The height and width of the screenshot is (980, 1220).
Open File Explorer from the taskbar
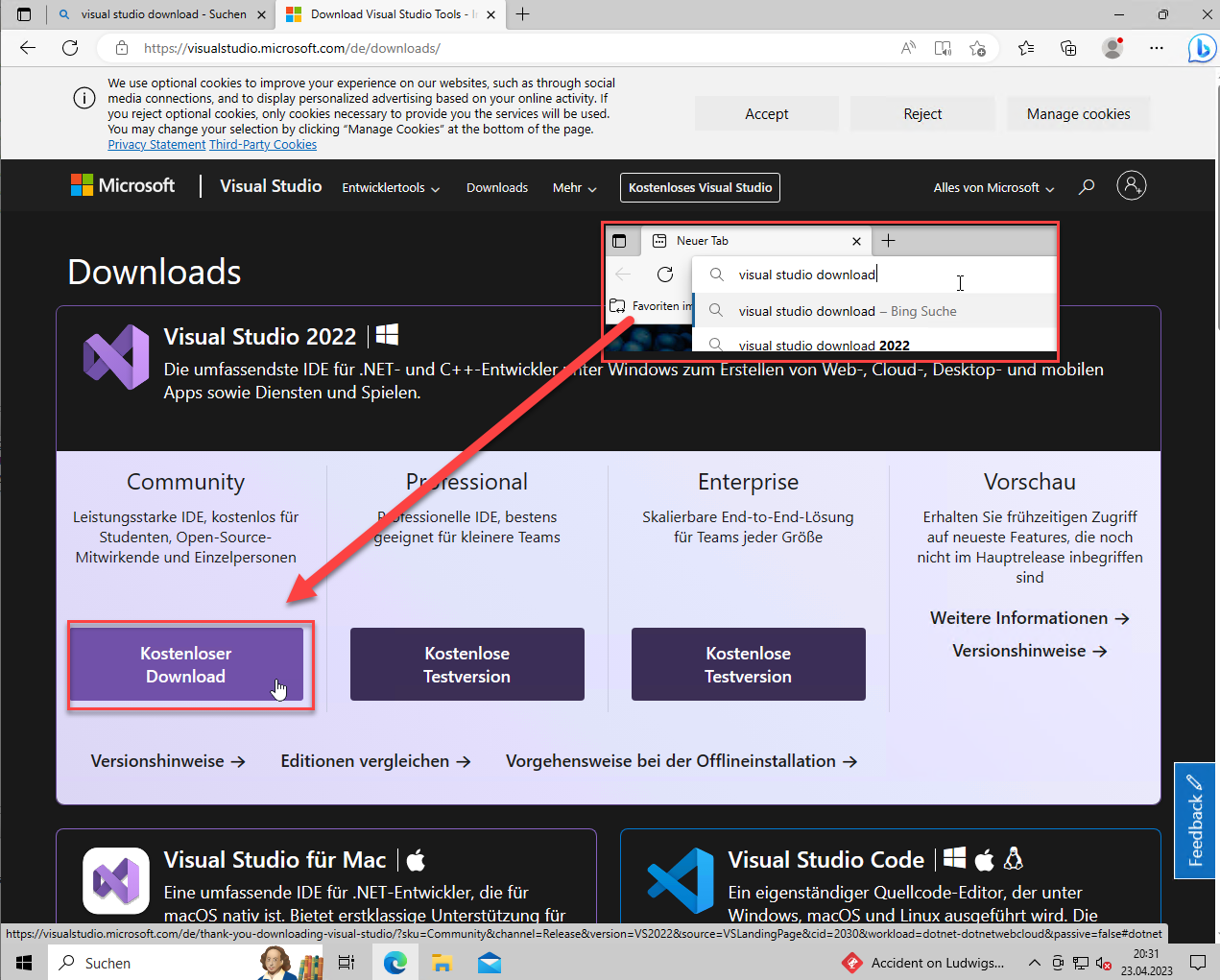(x=442, y=963)
